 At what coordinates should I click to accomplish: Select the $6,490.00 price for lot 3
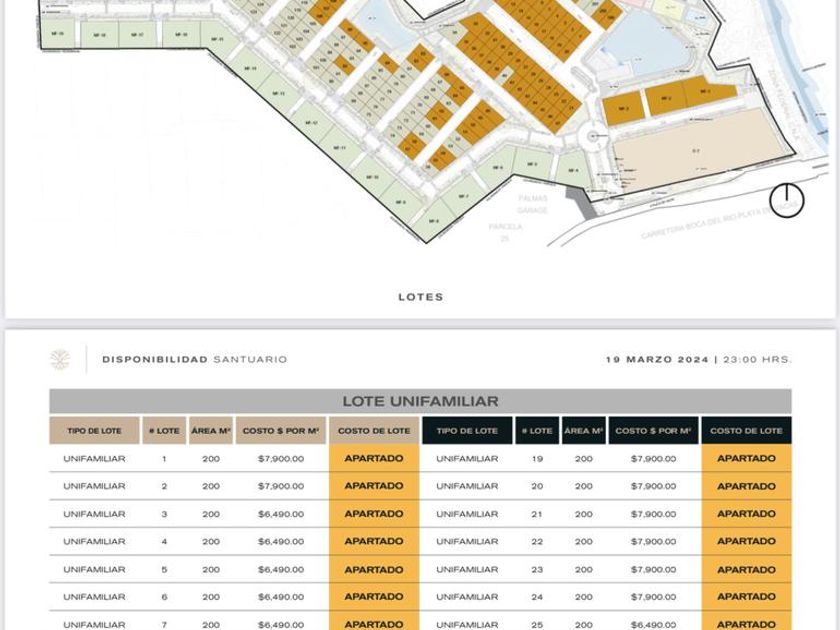click(x=281, y=514)
